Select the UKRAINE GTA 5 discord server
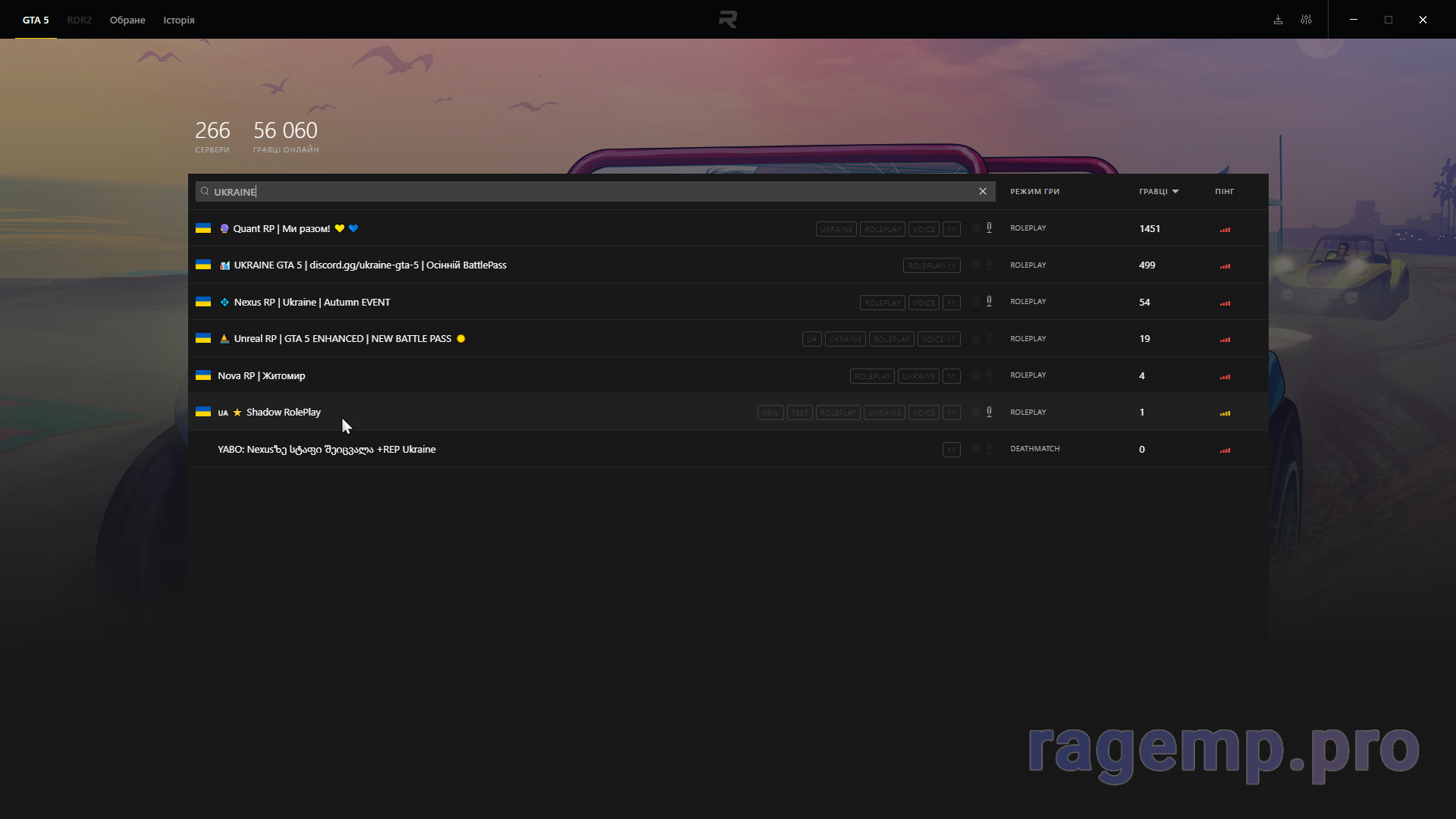1456x819 pixels. (x=370, y=265)
